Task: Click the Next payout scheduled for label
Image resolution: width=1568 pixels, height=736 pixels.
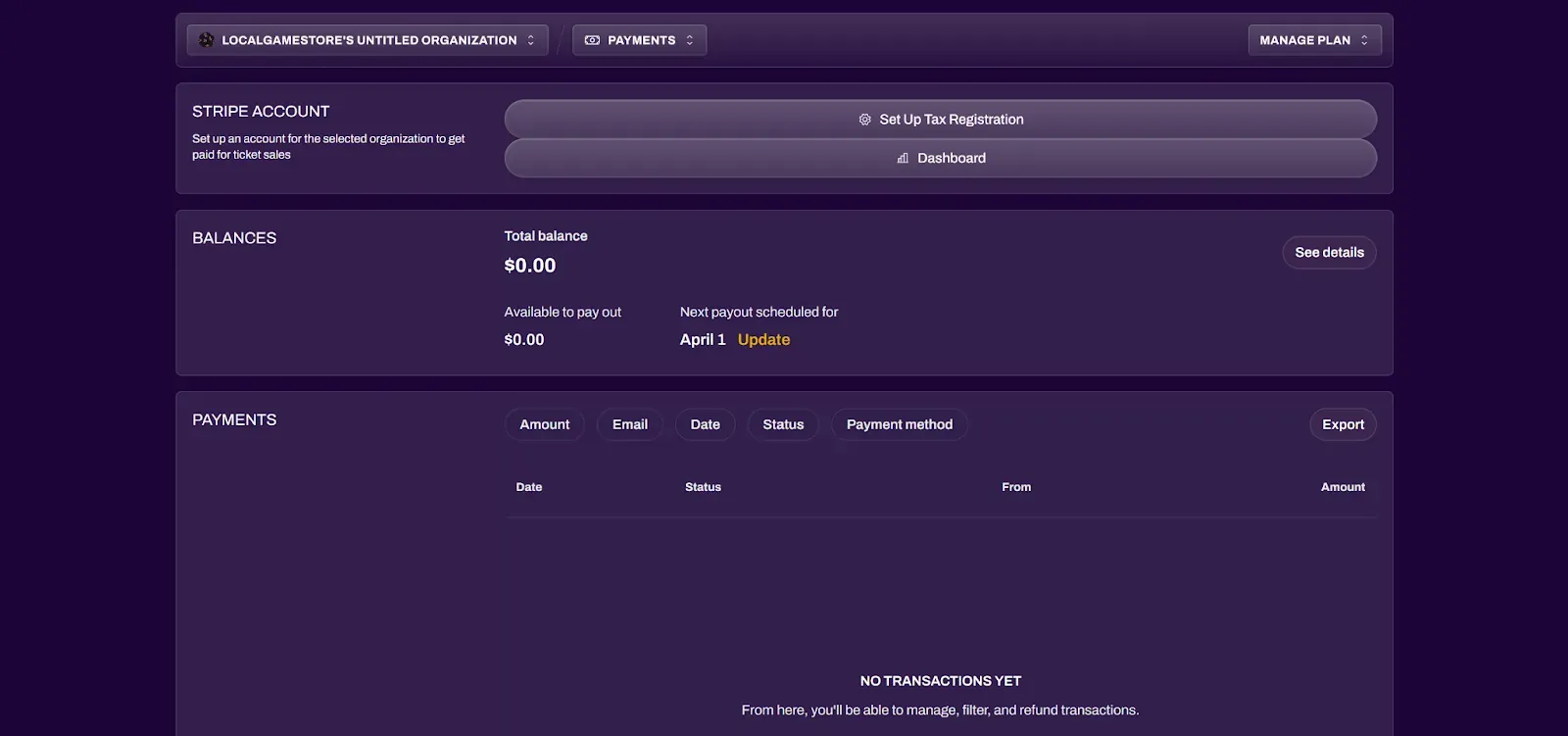Action: coord(759,312)
